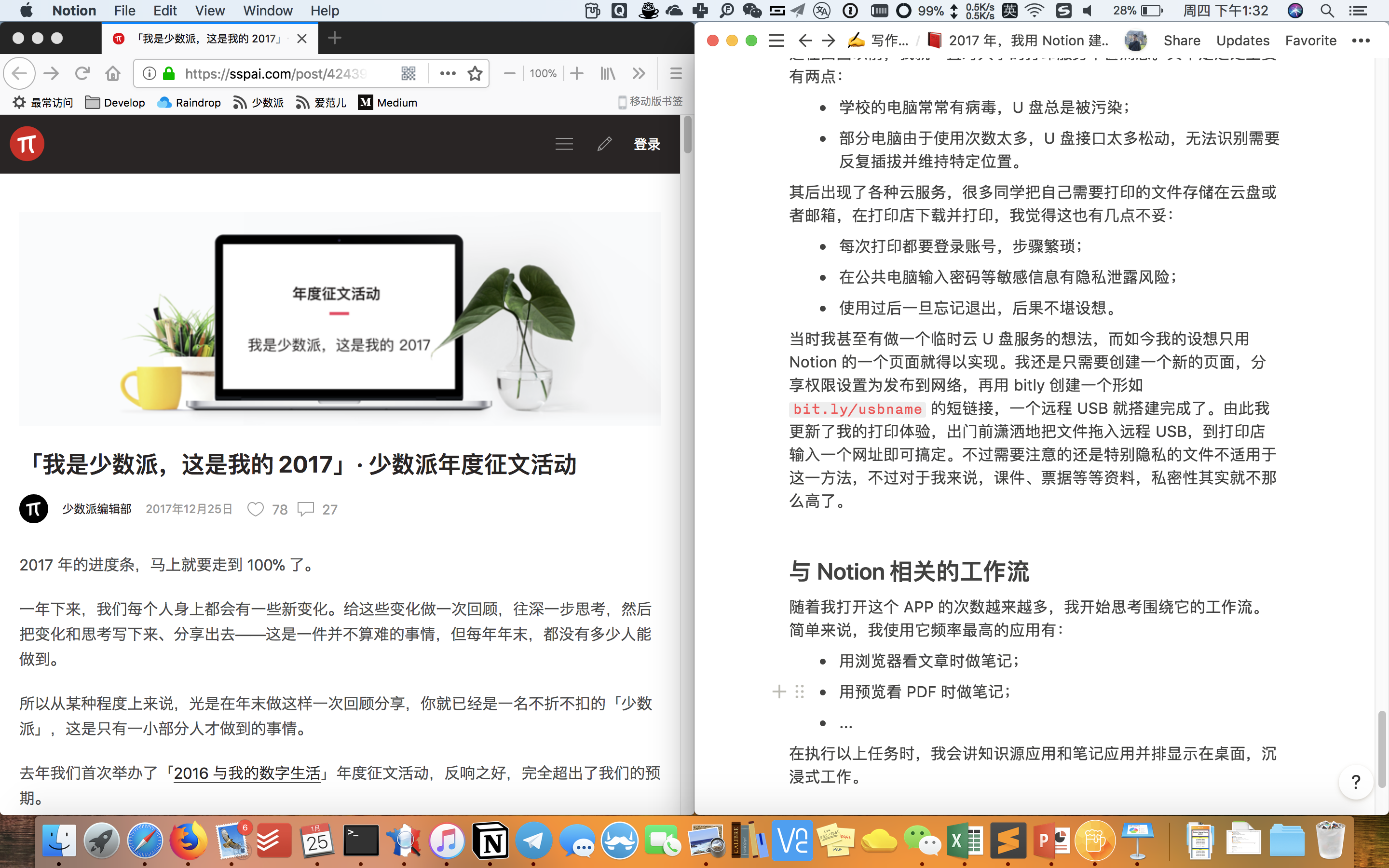Click the article banner image
Screen dimensions: 1389x868
click(340, 319)
